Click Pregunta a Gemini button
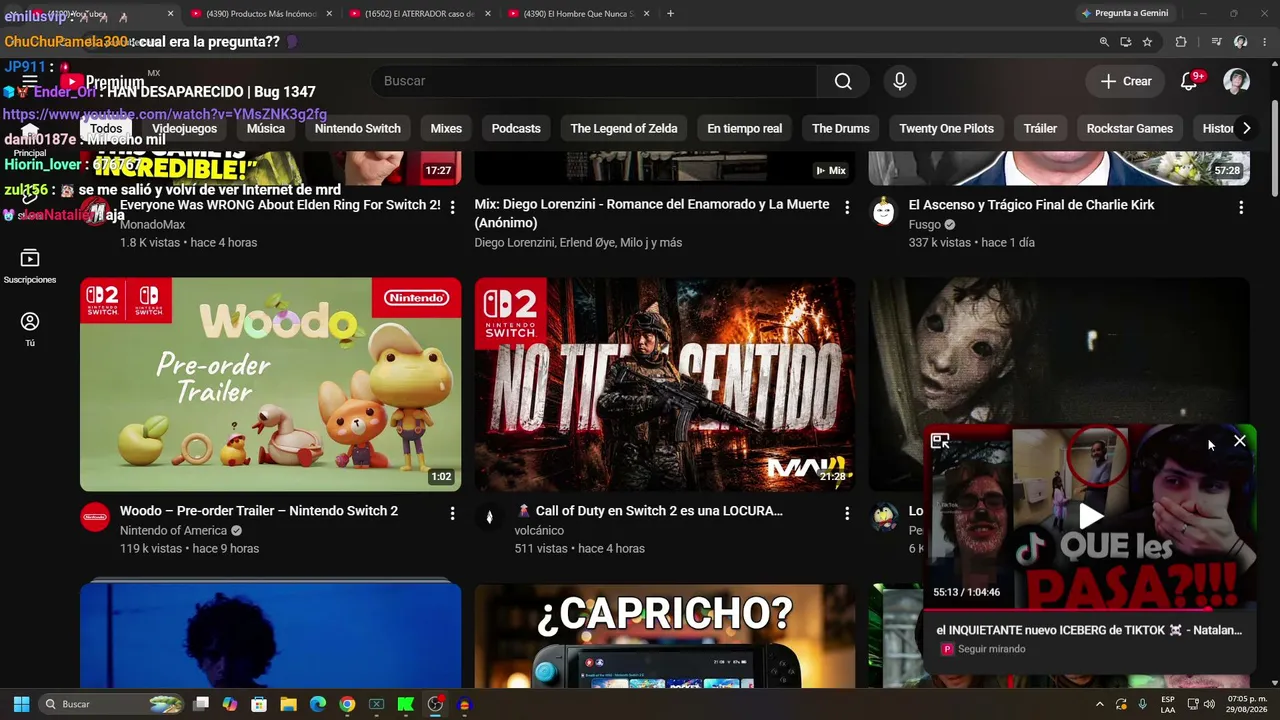The height and width of the screenshot is (720, 1280). (1124, 13)
